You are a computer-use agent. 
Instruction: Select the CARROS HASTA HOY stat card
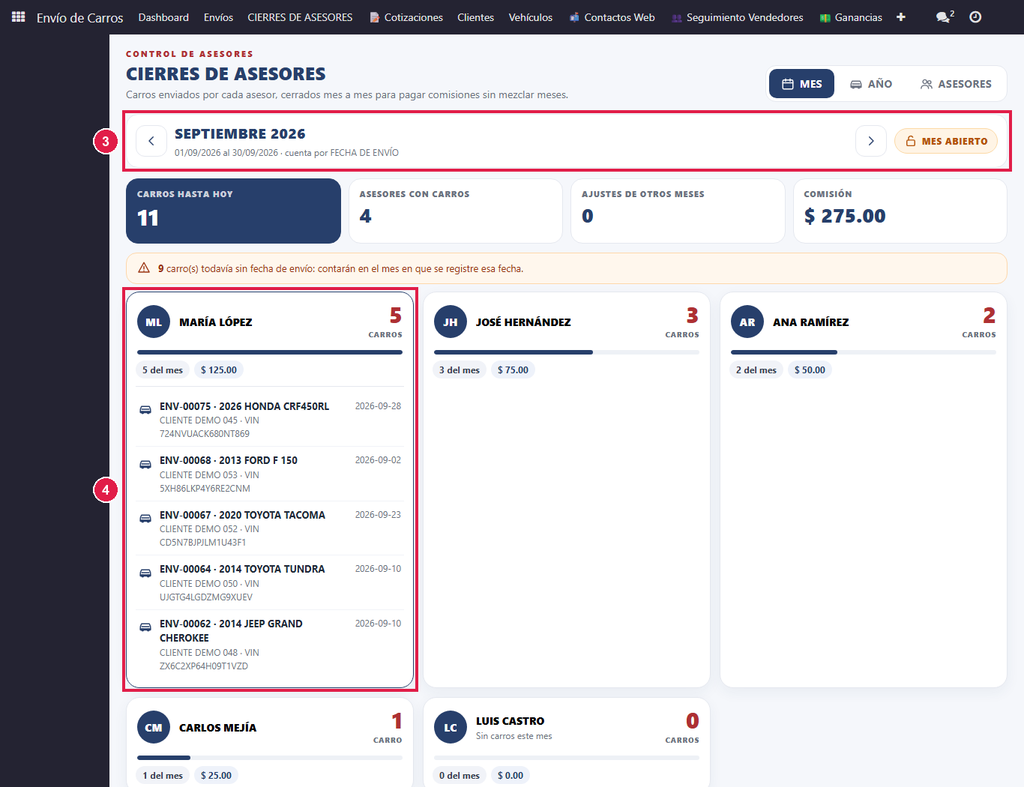point(233,211)
